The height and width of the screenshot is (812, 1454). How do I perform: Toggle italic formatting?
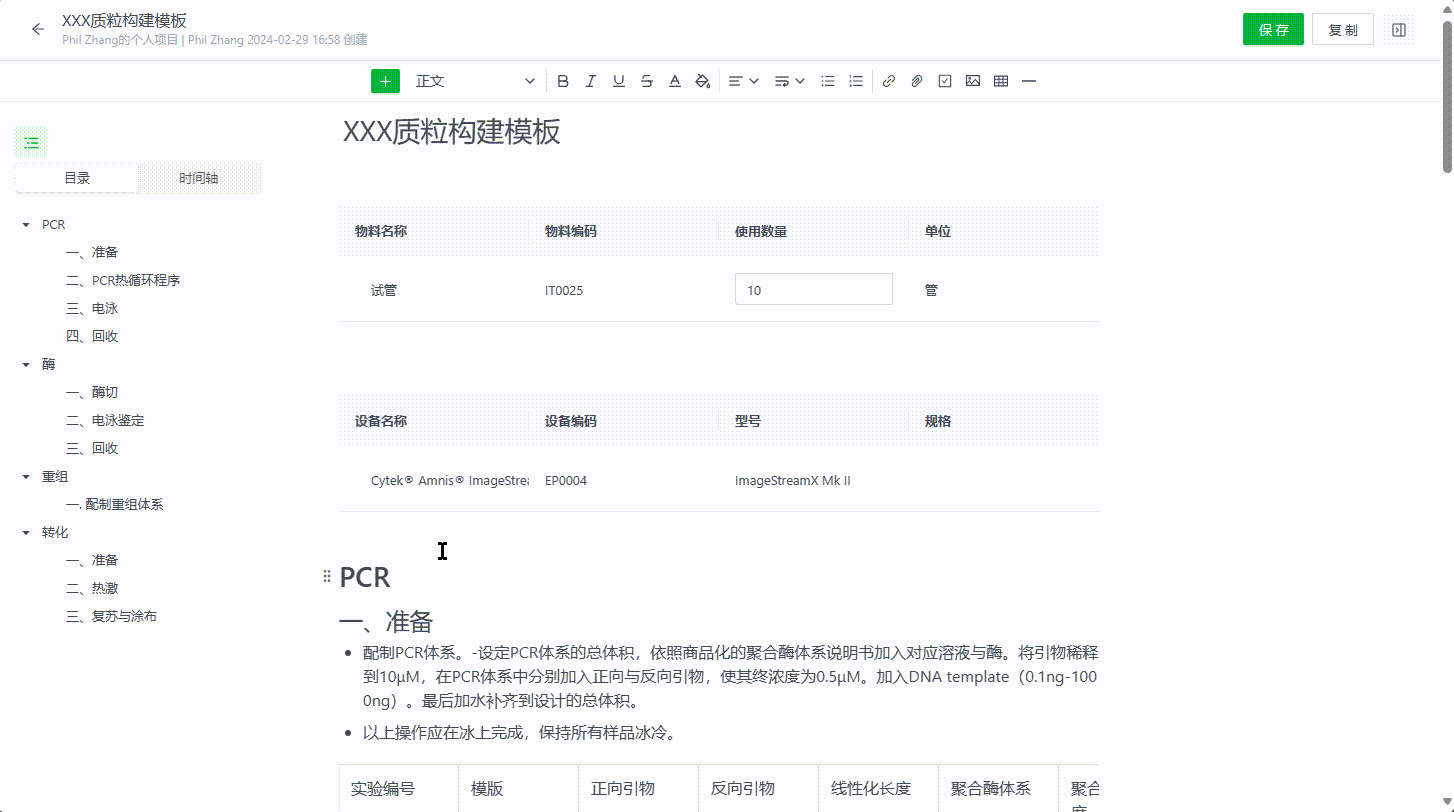[591, 81]
